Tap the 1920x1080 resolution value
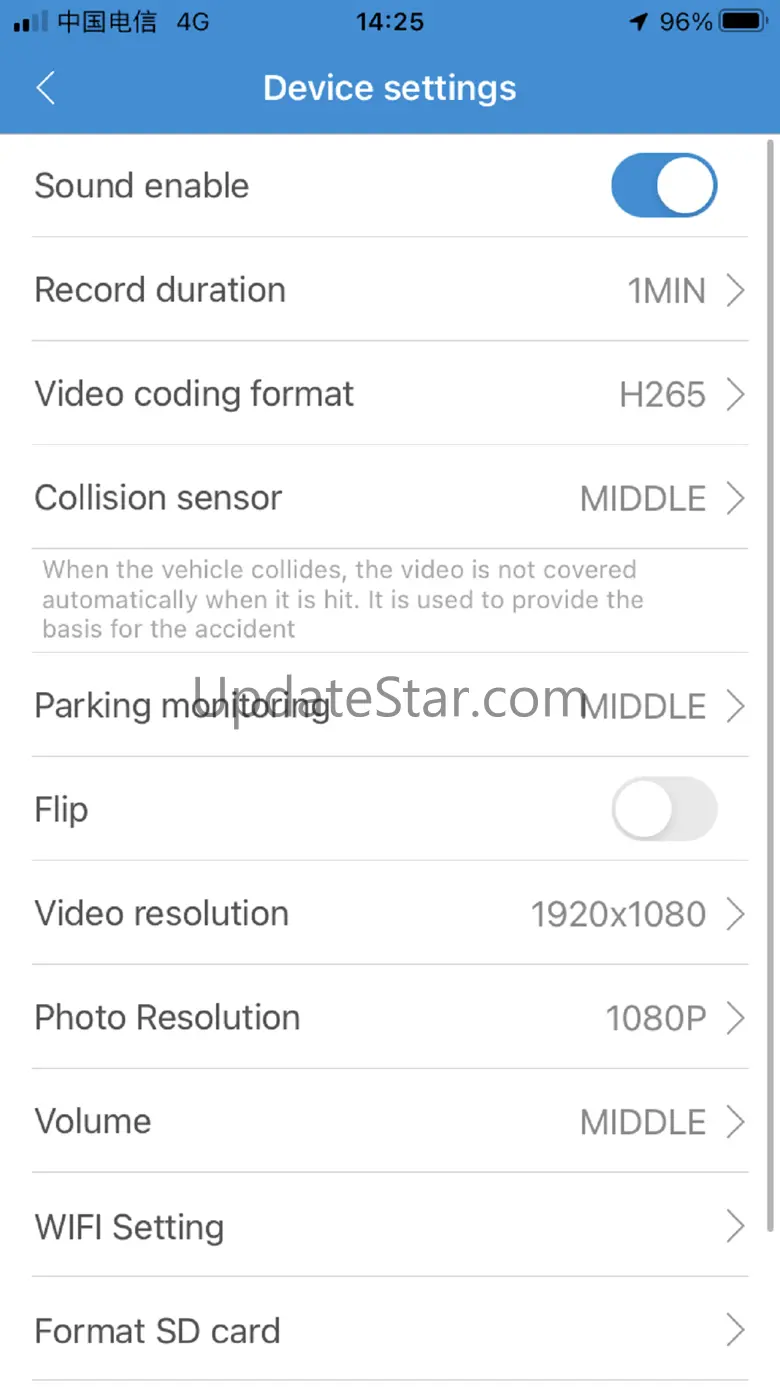 tap(618, 914)
